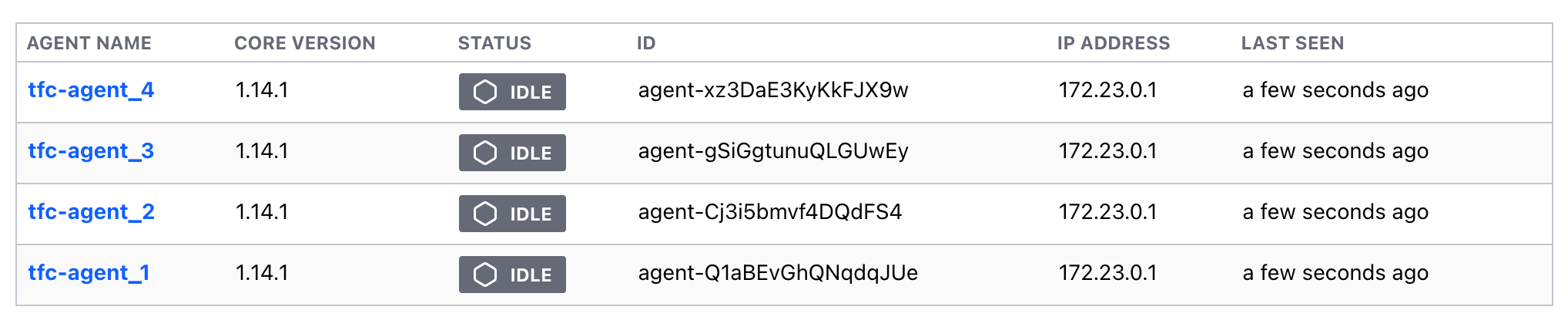1568x327 pixels.
Task: Click the Core Version column header
Action: (x=305, y=43)
